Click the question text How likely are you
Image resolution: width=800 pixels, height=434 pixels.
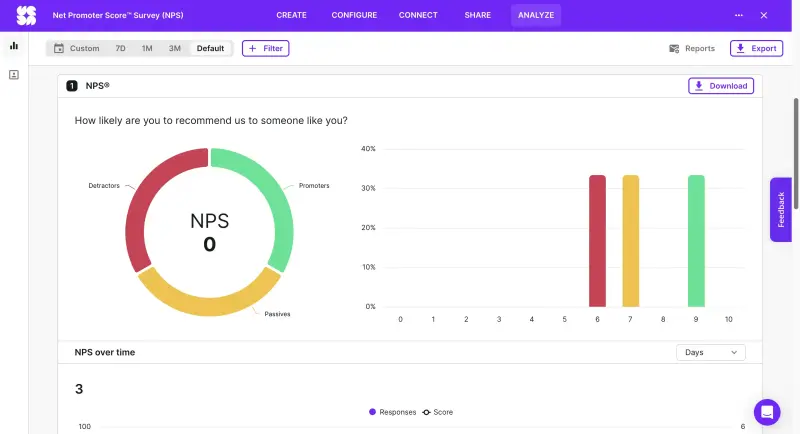coord(211,120)
